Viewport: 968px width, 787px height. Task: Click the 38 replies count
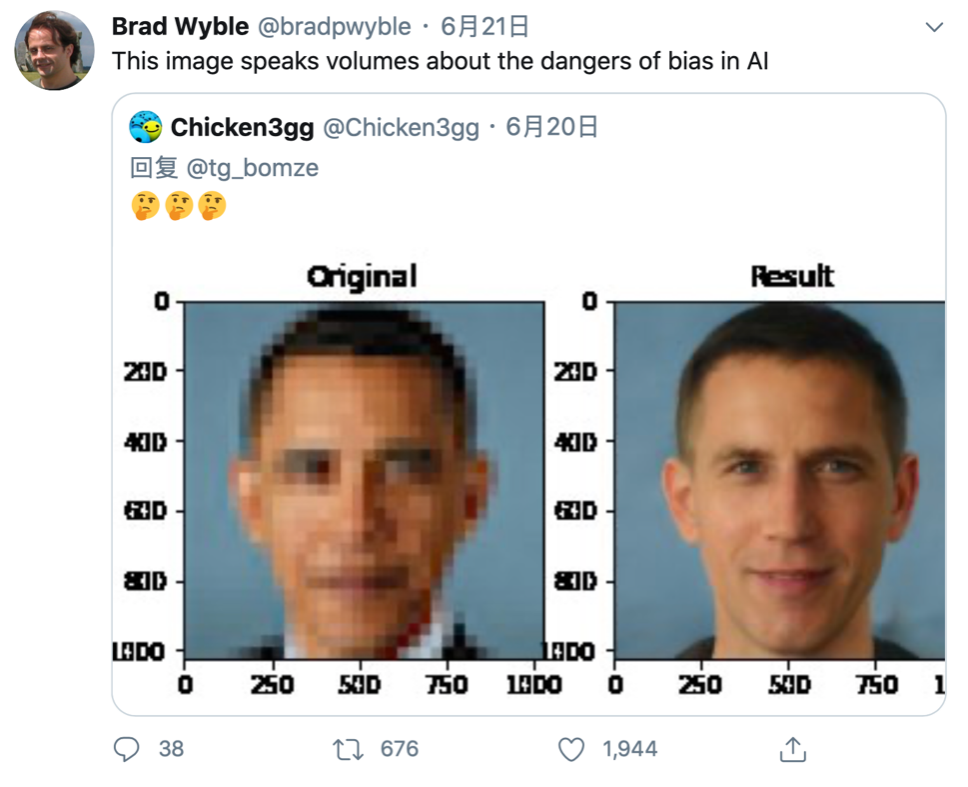[x=171, y=749]
